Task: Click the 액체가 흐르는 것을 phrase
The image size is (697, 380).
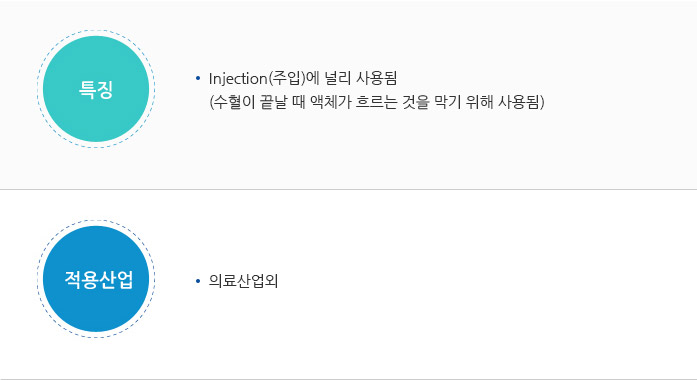Action: [x=370, y=102]
